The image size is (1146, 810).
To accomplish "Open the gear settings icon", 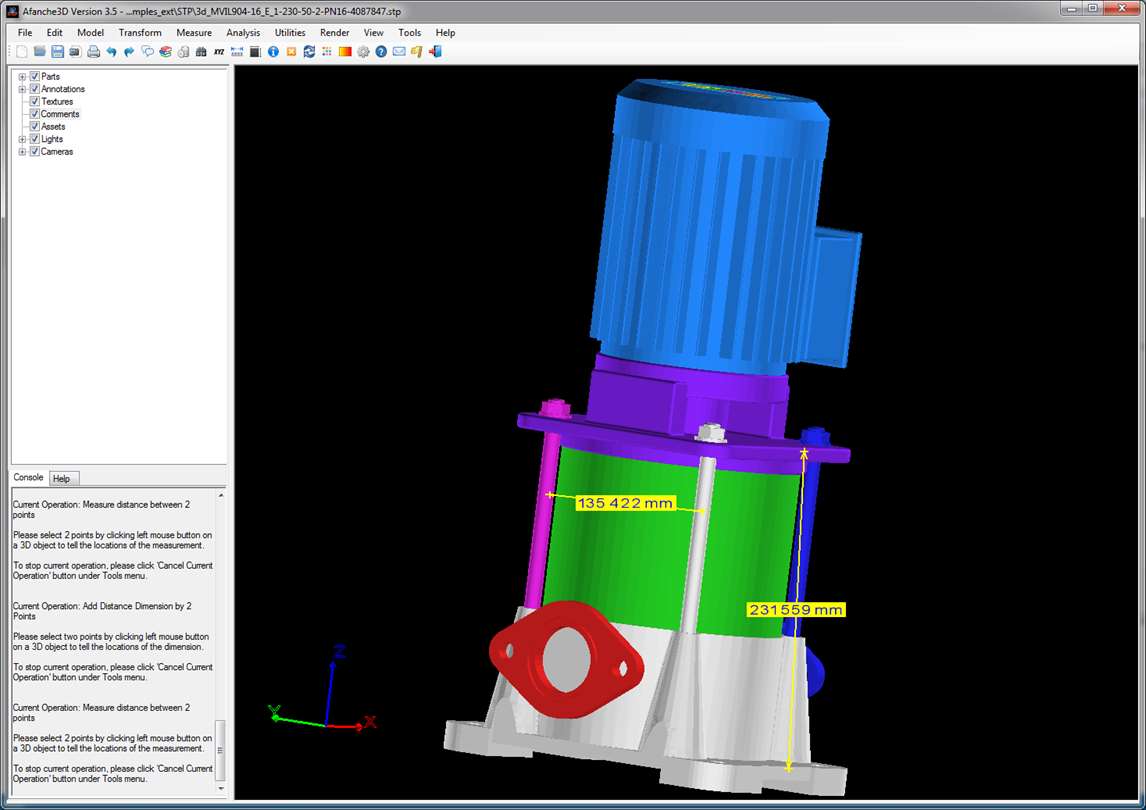I will 363,51.
